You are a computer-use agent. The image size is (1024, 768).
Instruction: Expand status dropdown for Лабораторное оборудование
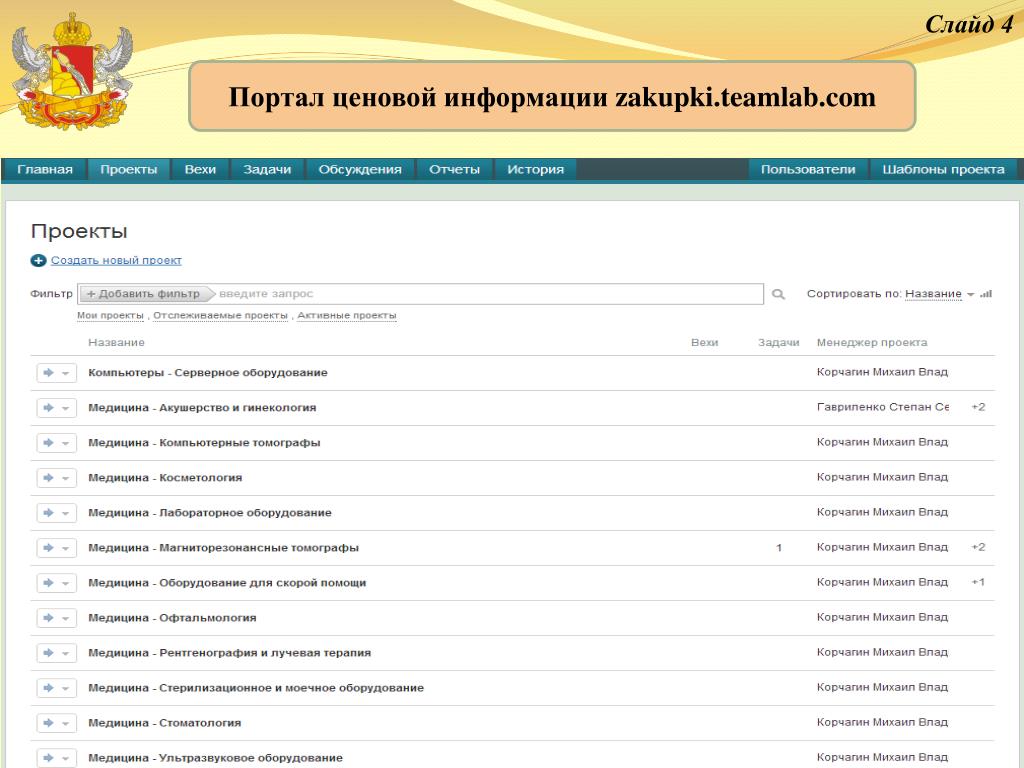click(65, 513)
